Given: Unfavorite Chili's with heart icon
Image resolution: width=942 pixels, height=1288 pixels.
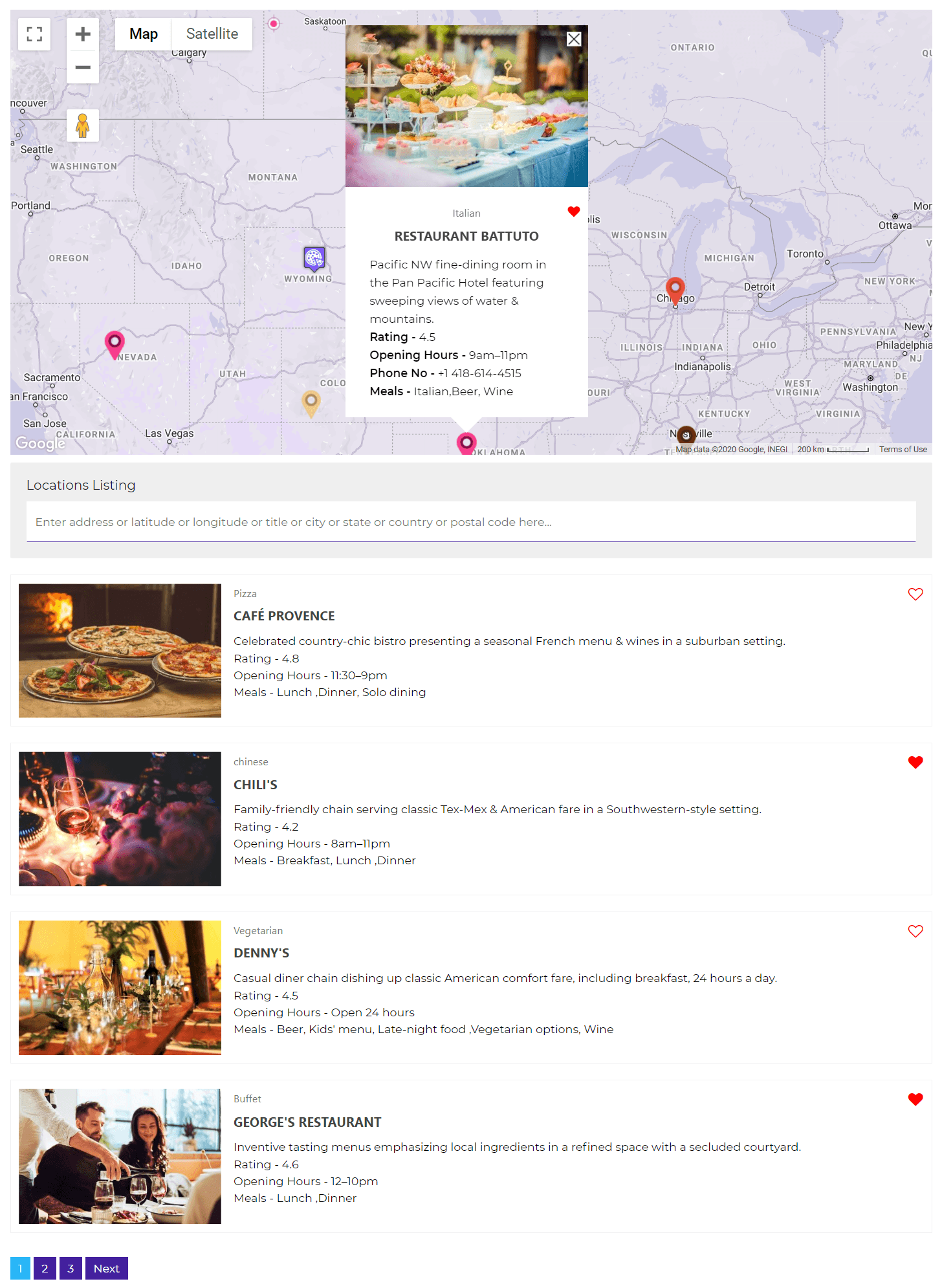Looking at the screenshot, I should 915,762.
